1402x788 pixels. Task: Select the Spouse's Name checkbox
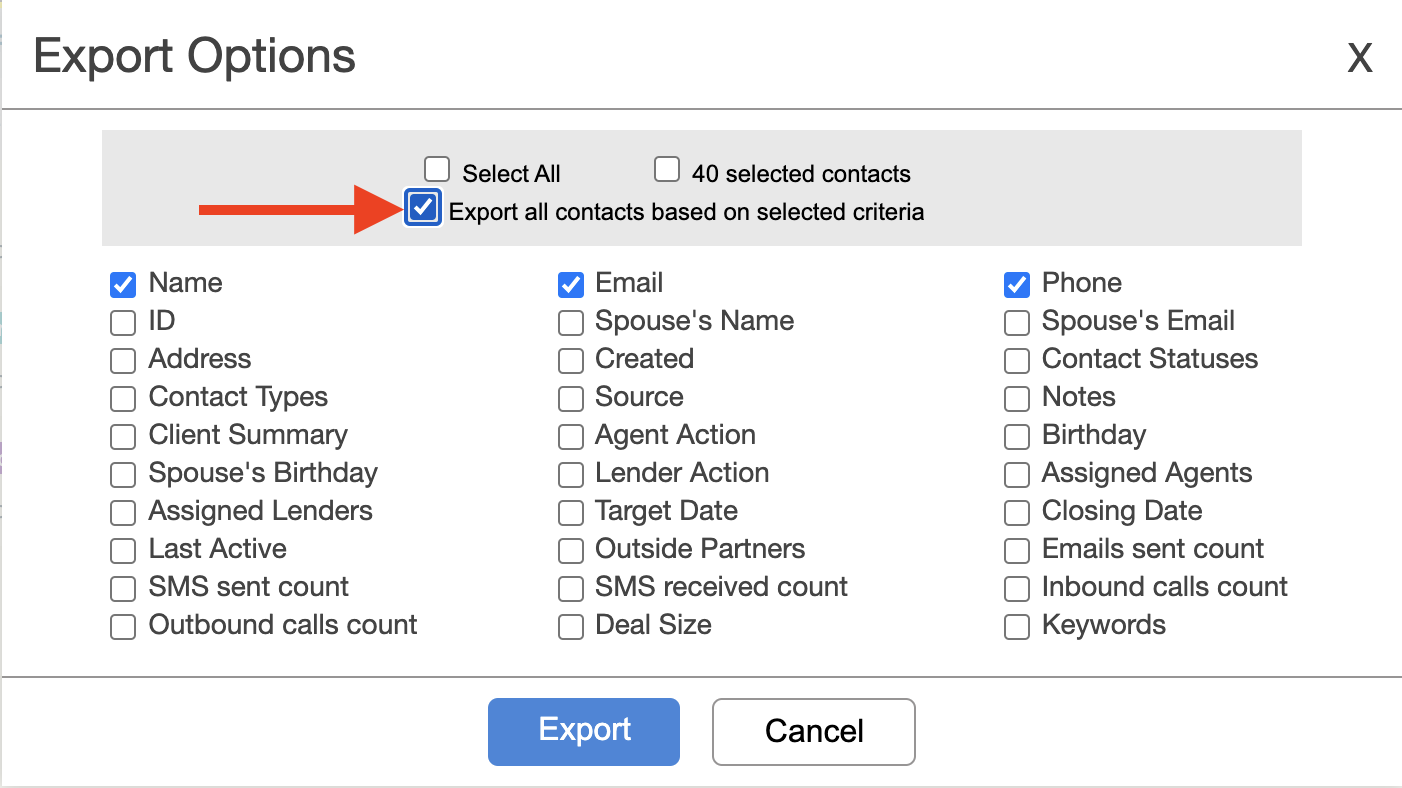point(570,323)
